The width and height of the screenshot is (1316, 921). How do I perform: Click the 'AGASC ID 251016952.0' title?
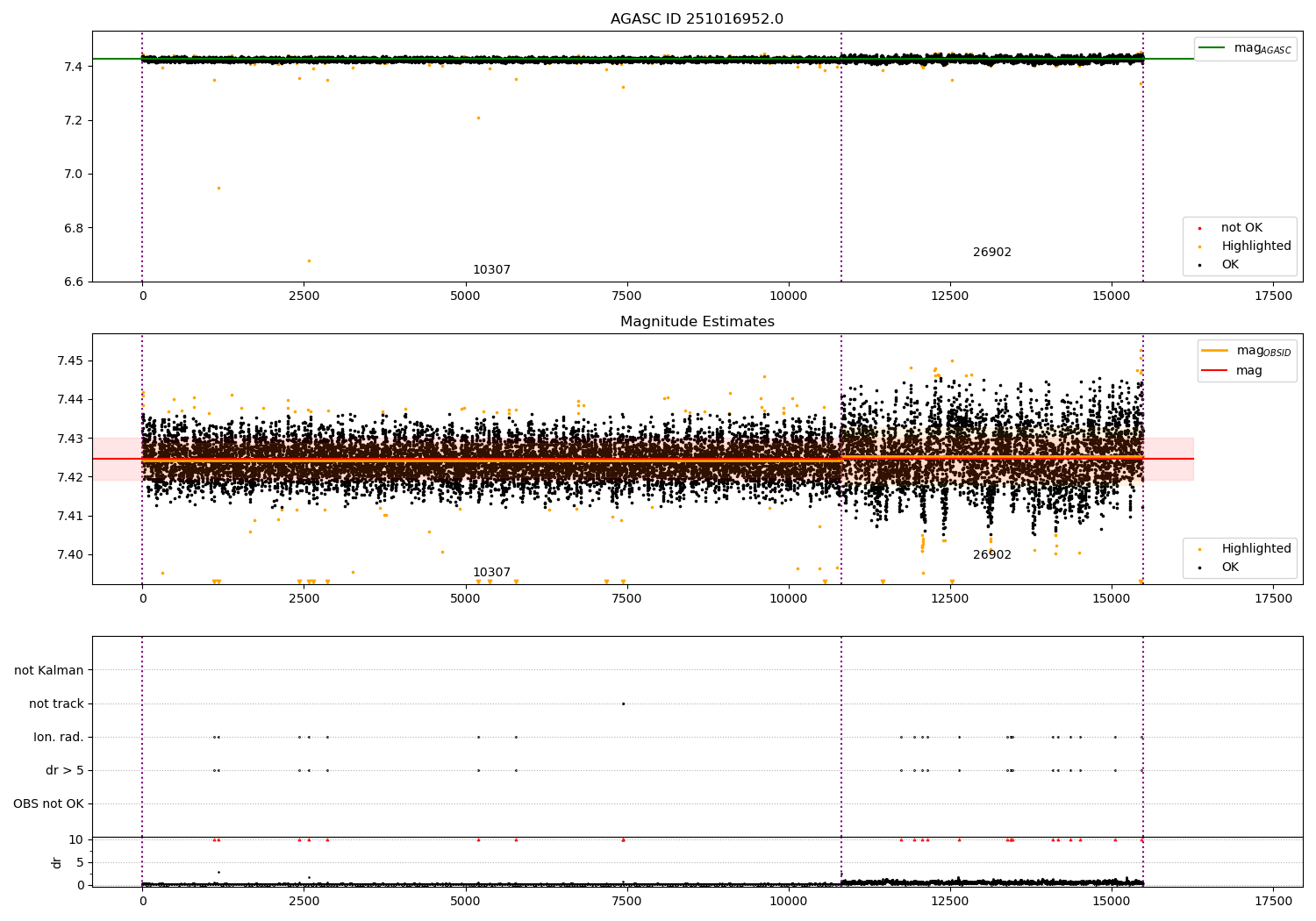(x=697, y=19)
